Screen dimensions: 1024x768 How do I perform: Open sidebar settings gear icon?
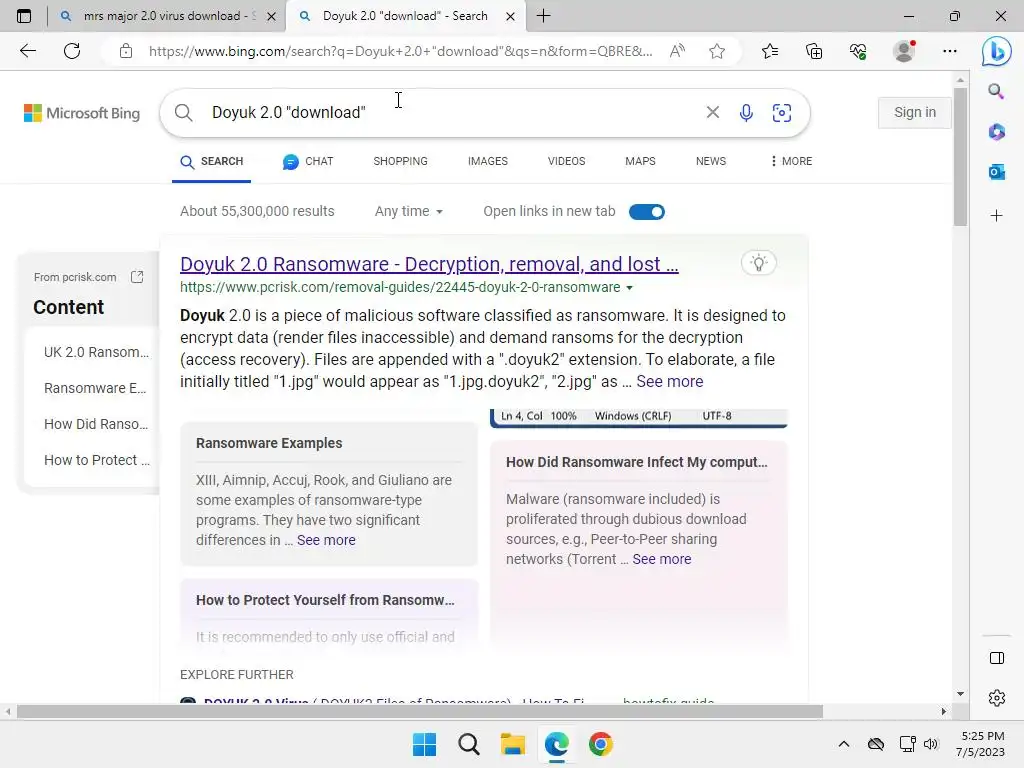997,698
